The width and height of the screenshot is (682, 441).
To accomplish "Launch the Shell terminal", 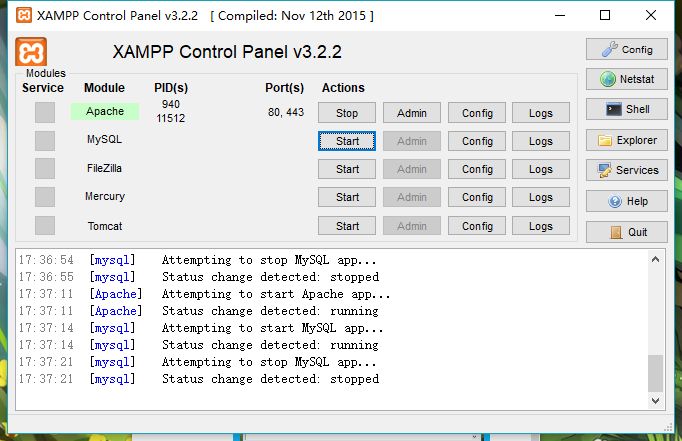I will click(x=626, y=109).
